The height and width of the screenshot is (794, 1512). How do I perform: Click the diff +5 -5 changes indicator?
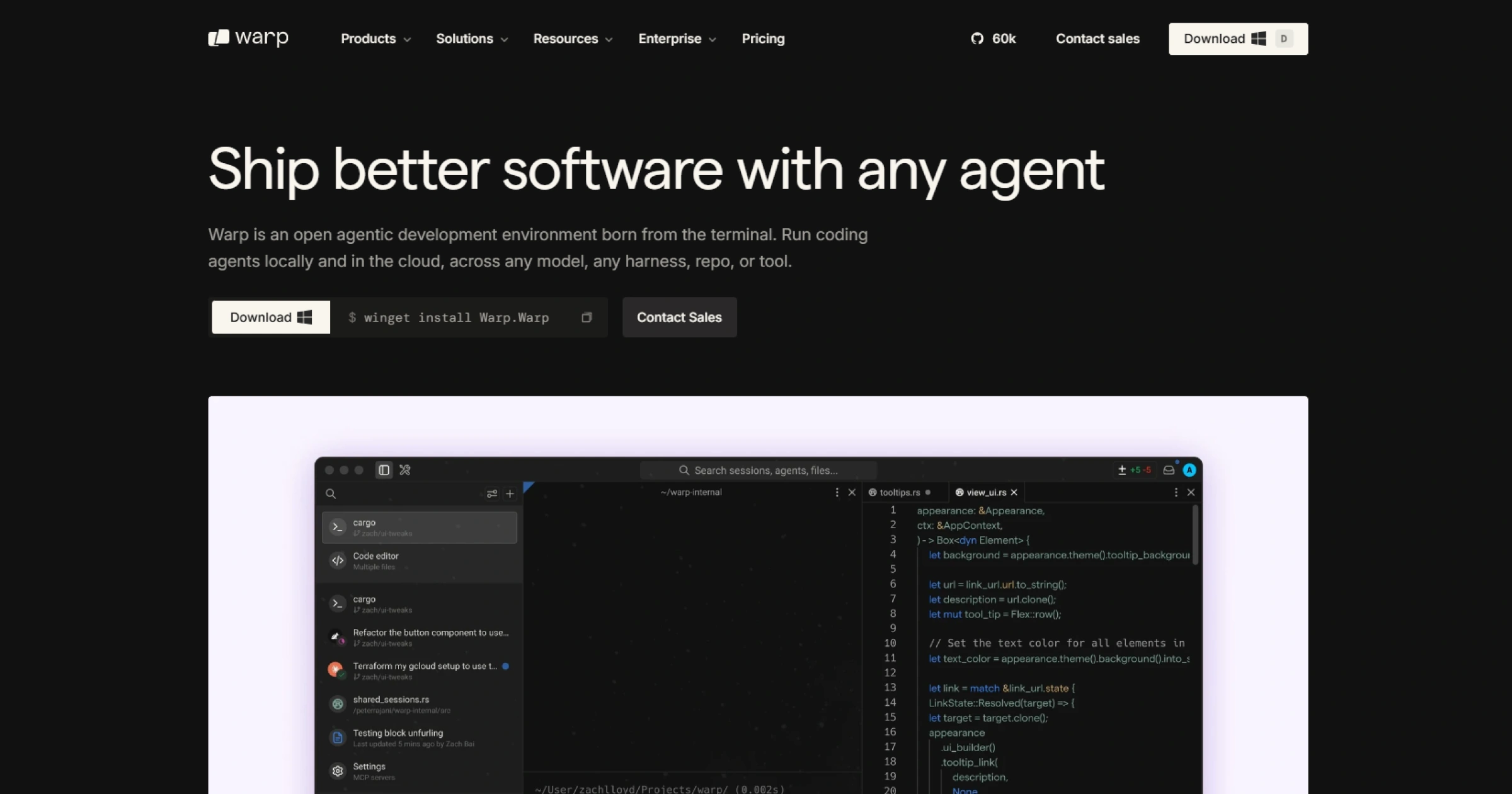(x=1135, y=470)
